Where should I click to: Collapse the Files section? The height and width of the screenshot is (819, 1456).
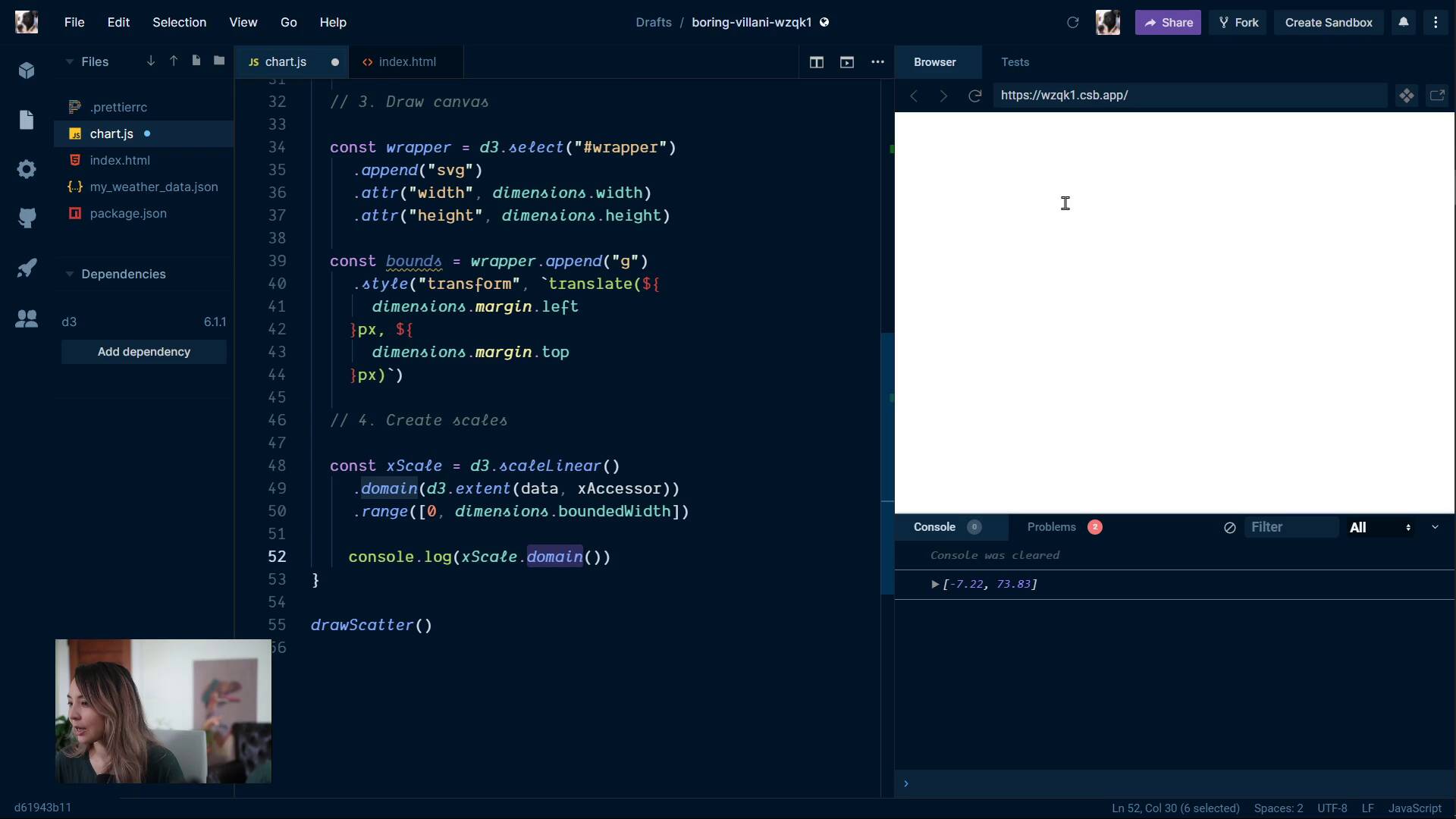click(x=69, y=61)
